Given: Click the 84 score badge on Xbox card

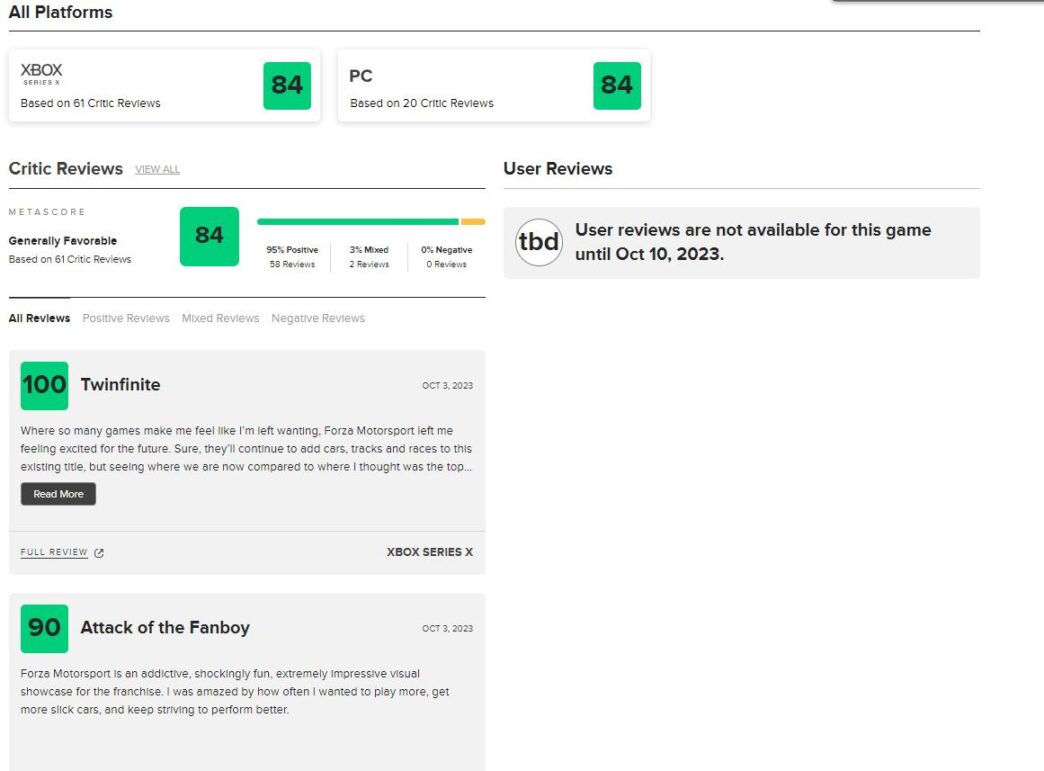Looking at the screenshot, I should point(287,85).
